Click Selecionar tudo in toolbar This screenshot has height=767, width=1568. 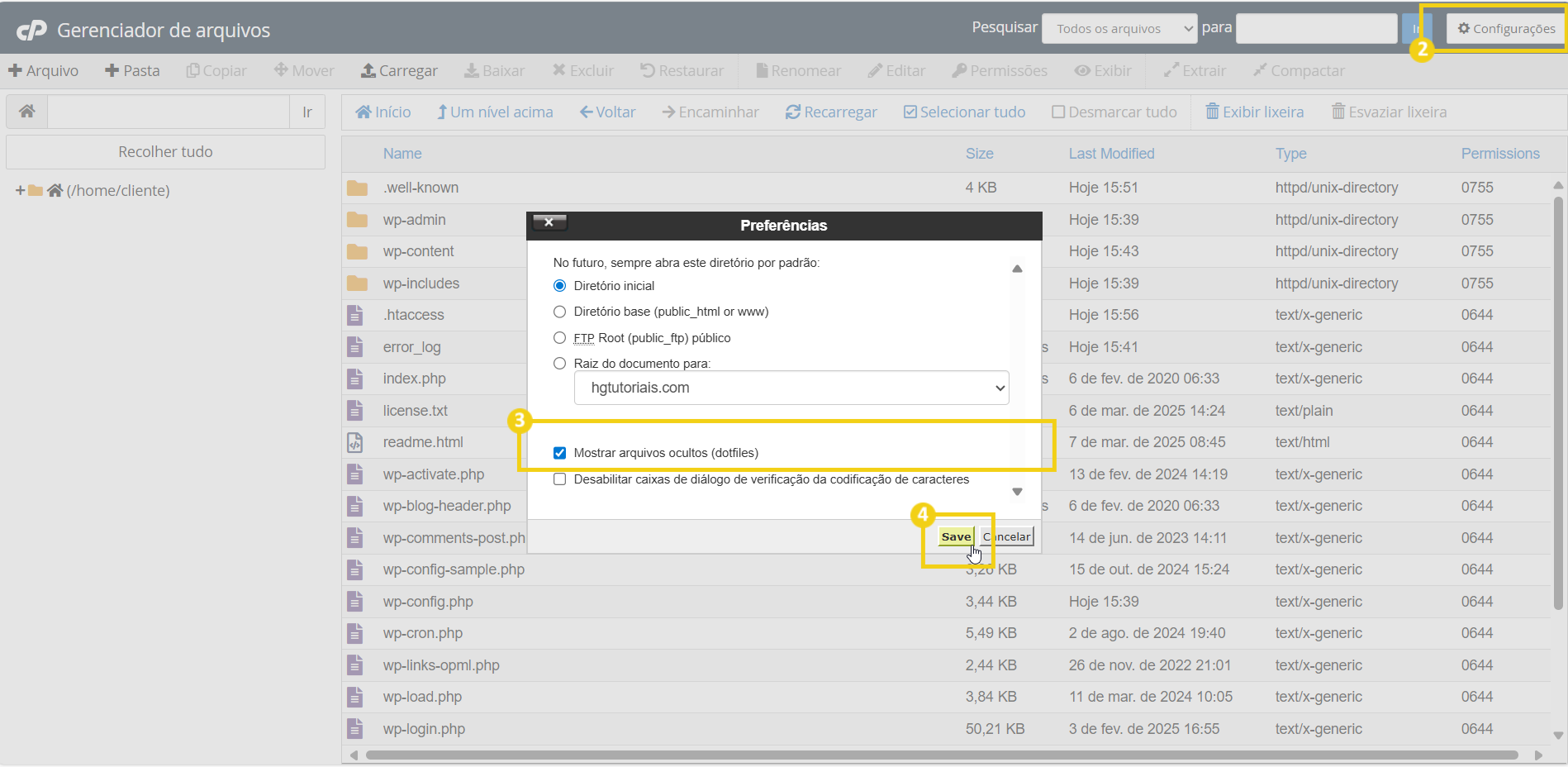click(x=964, y=112)
